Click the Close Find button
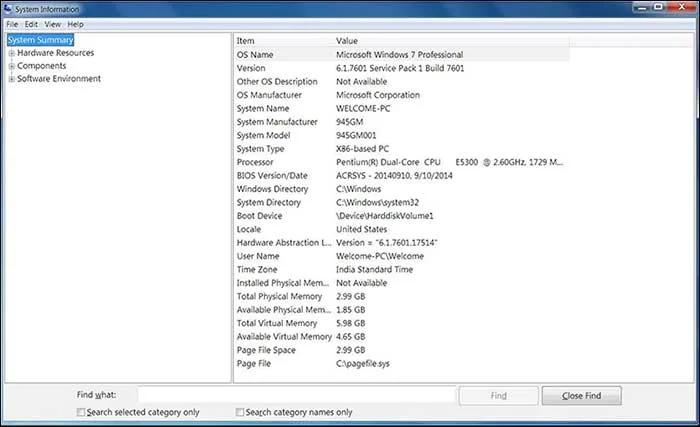 pyautogui.click(x=582, y=396)
